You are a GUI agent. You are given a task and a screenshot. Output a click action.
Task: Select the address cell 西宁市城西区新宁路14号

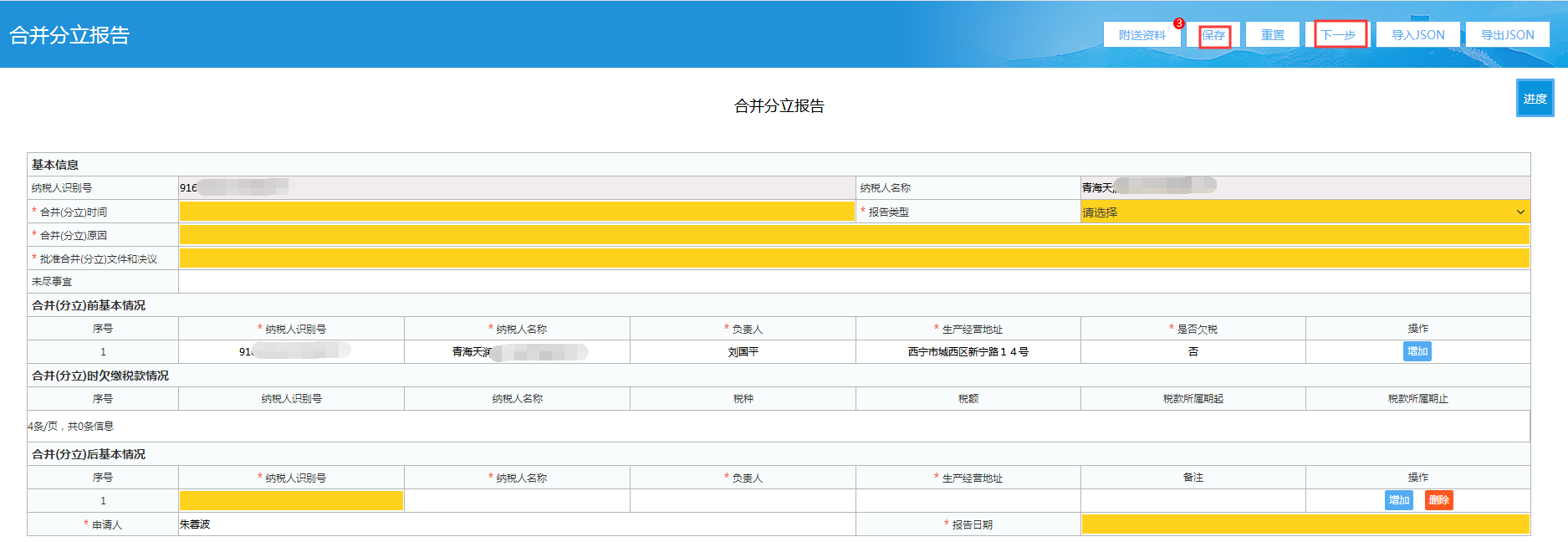point(968,352)
